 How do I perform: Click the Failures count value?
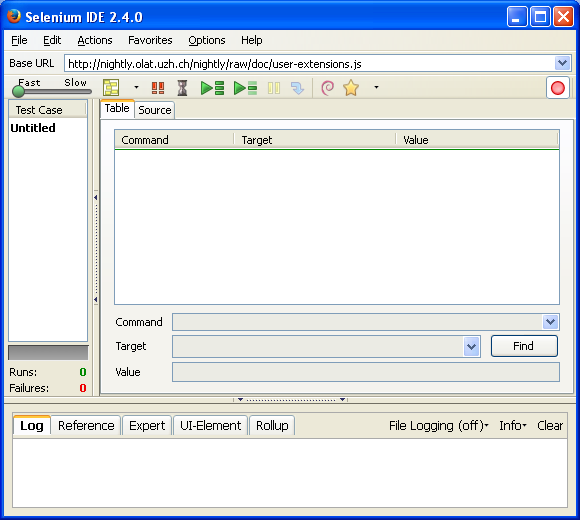tap(83, 388)
